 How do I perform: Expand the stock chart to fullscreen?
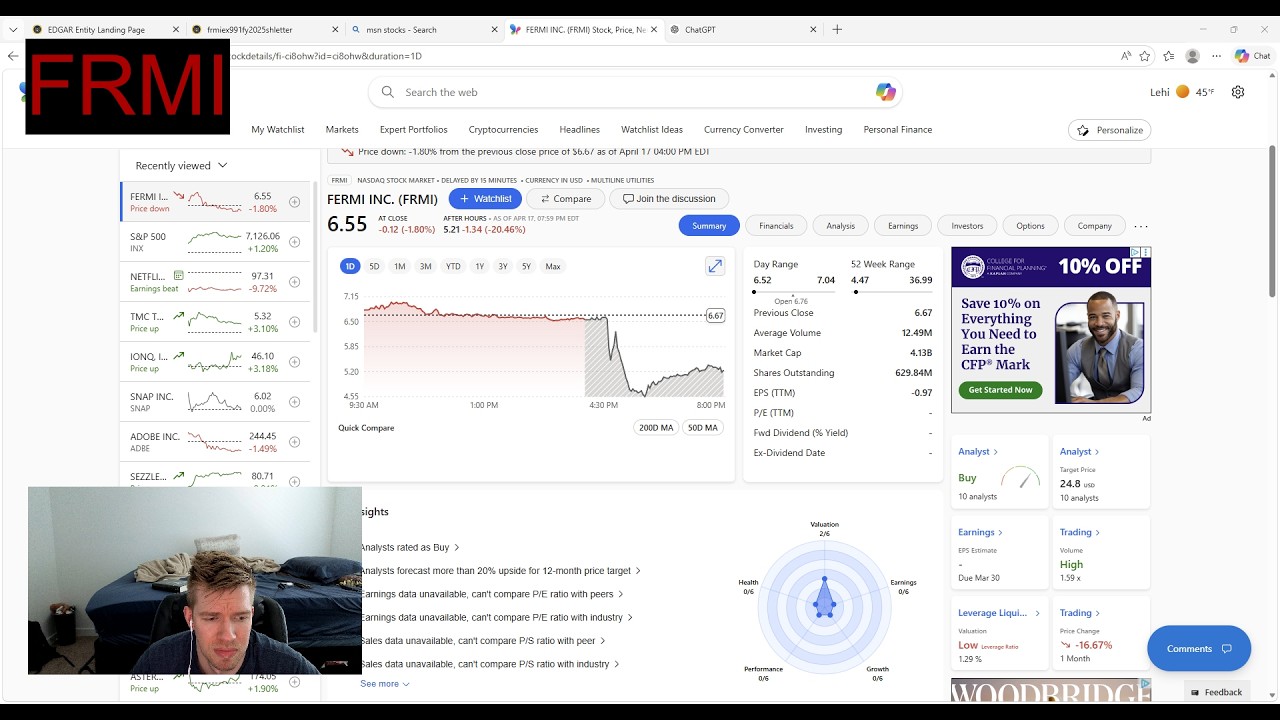coord(714,266)
